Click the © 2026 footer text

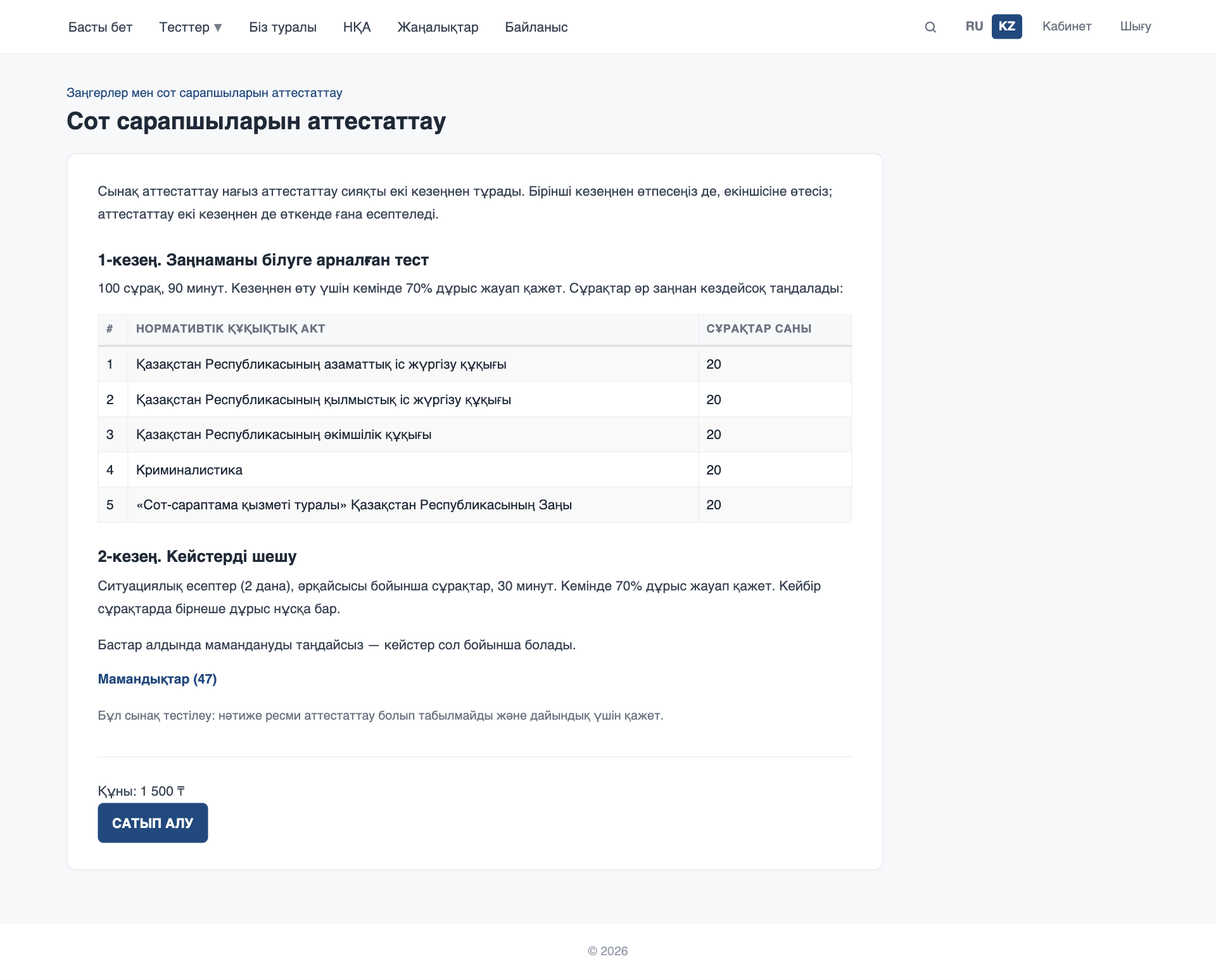(x=607, y=951)
